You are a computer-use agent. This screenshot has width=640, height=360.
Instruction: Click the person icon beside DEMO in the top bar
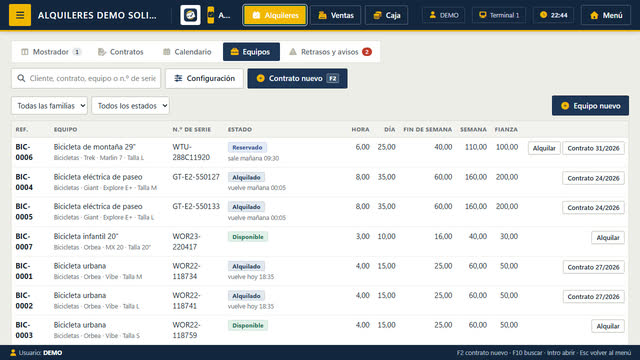tap(433, 15)
